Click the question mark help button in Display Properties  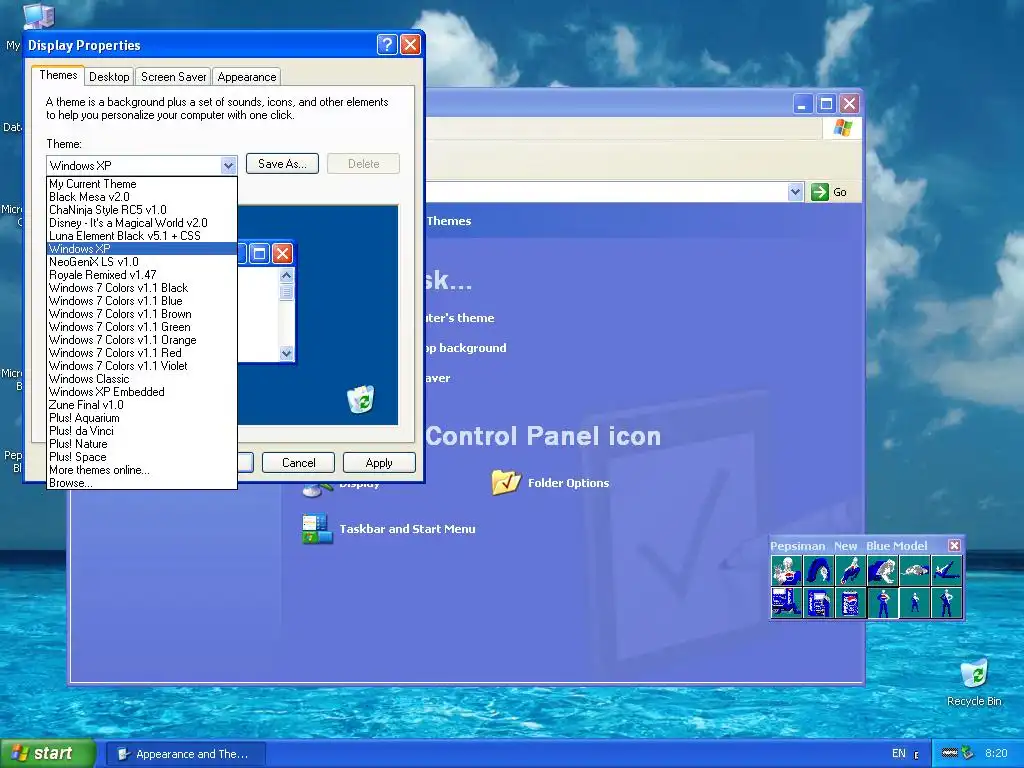(x=387, y=44)
